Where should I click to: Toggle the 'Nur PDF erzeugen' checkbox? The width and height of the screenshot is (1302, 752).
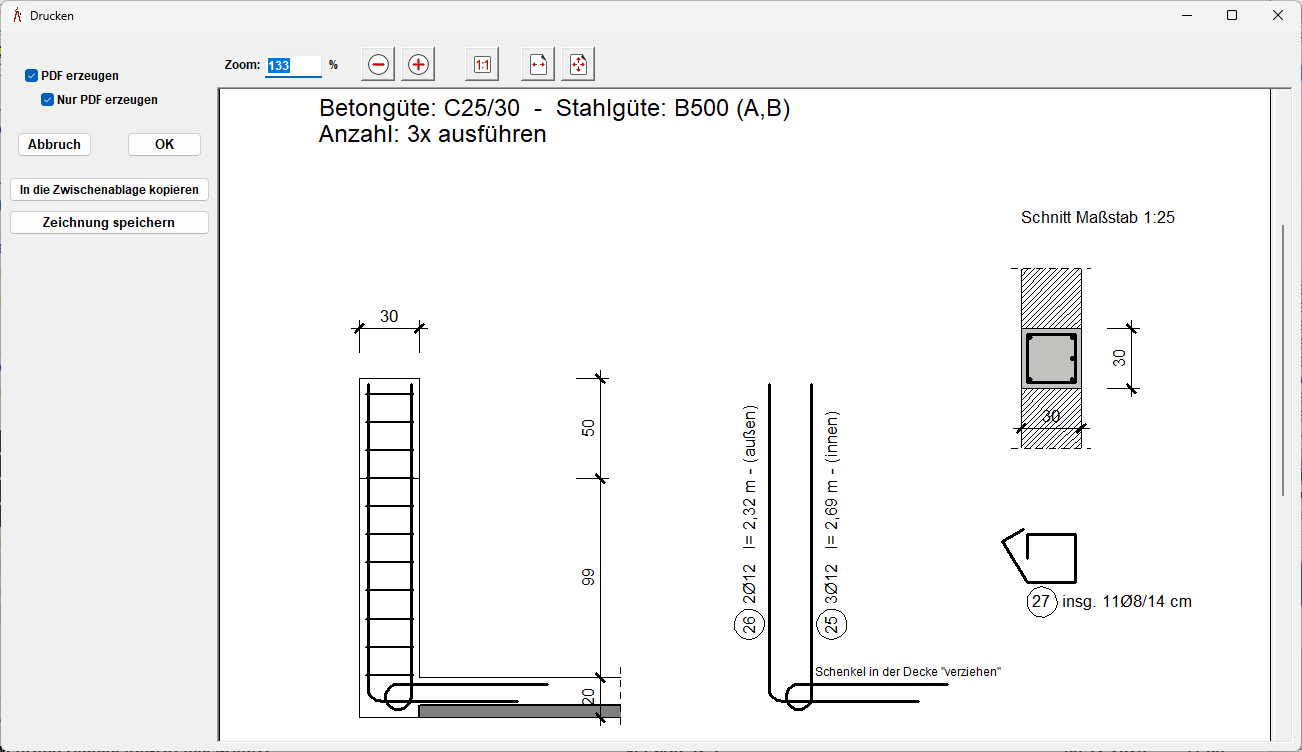click(47, 100)
